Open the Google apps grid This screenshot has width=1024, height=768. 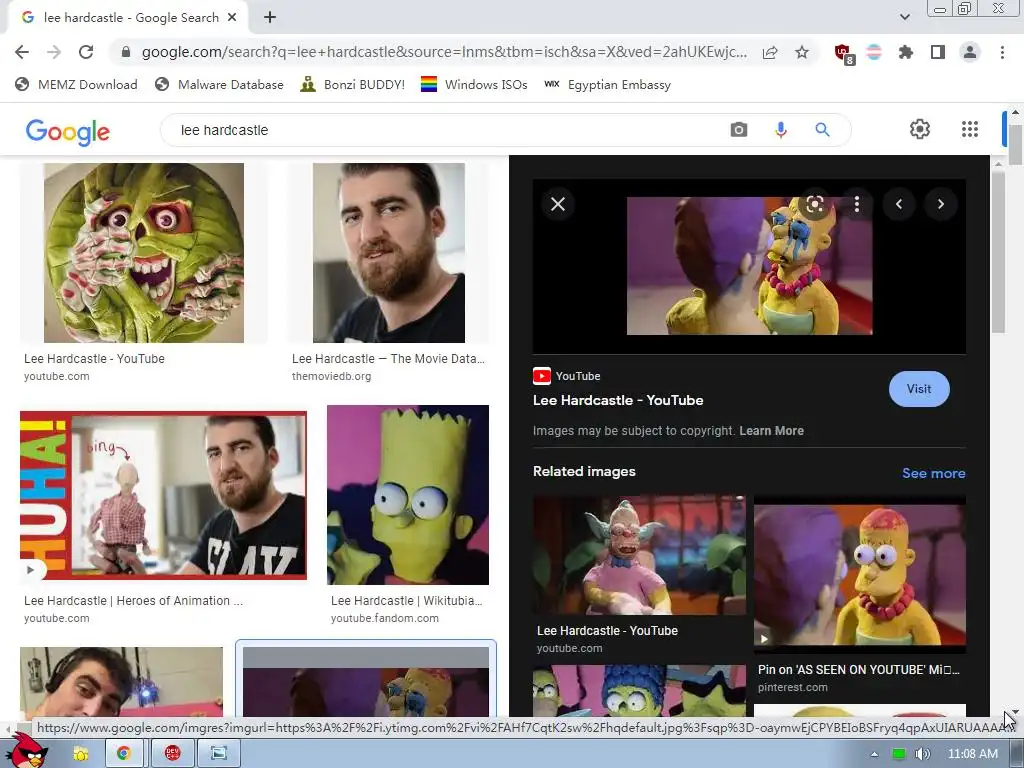(x=970, y=129)
